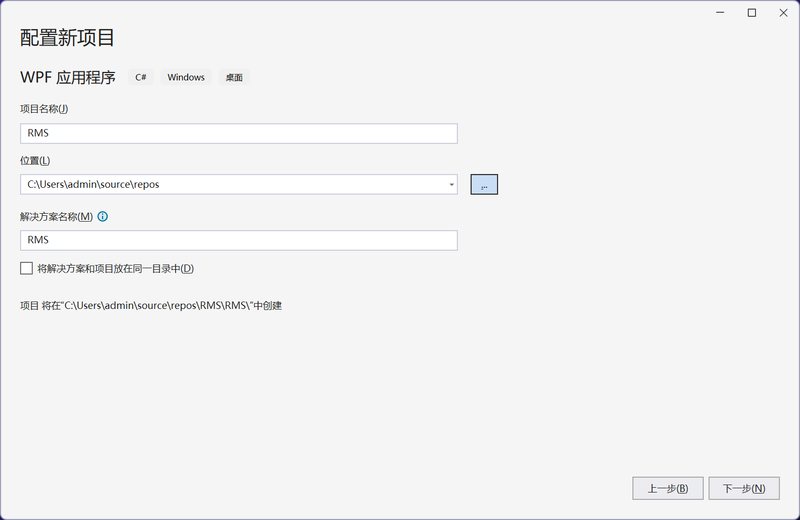Enable 将解决方案和项目放在同一目录中 checkbox
Viewport: 800px width, 520px height.
pyautogui.click(x=26, y=268)
